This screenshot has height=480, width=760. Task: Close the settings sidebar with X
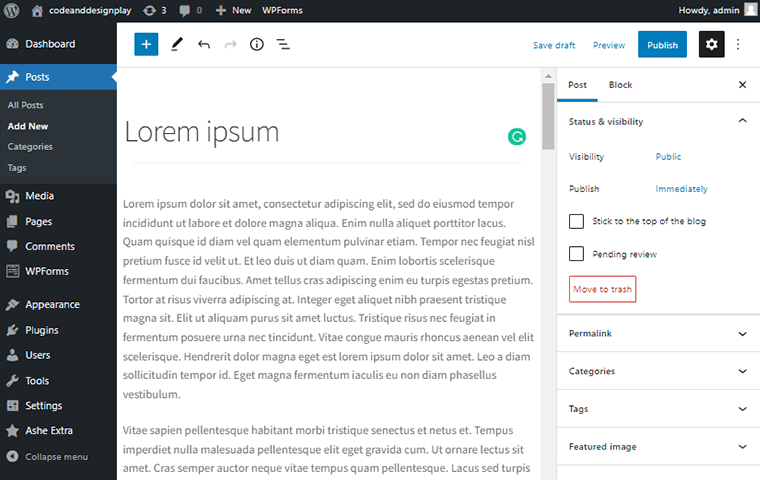click(x=742, y=85)
